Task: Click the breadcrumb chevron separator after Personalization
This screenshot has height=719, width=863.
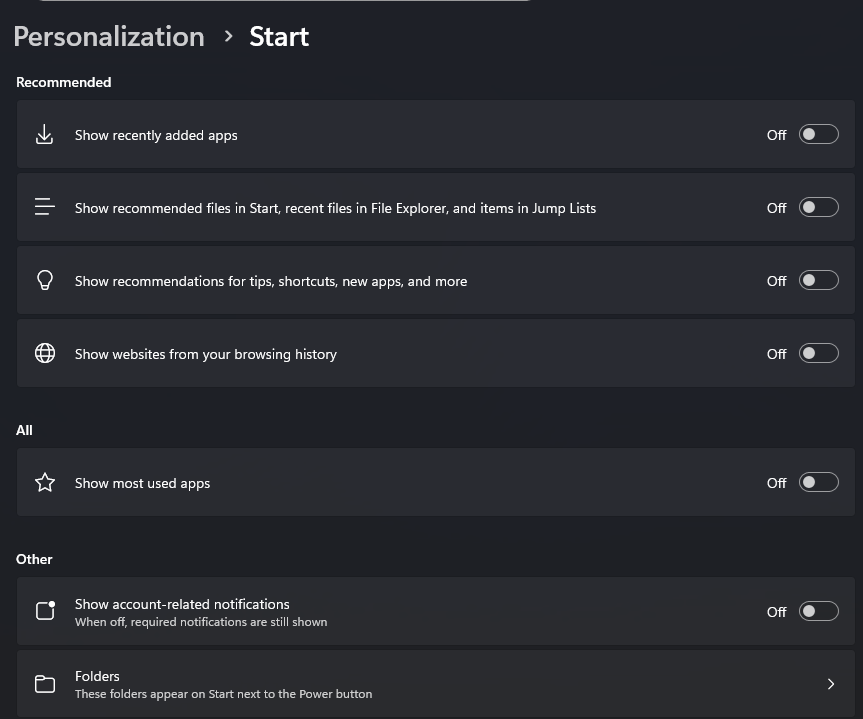Action: click(x=228, y=36)
